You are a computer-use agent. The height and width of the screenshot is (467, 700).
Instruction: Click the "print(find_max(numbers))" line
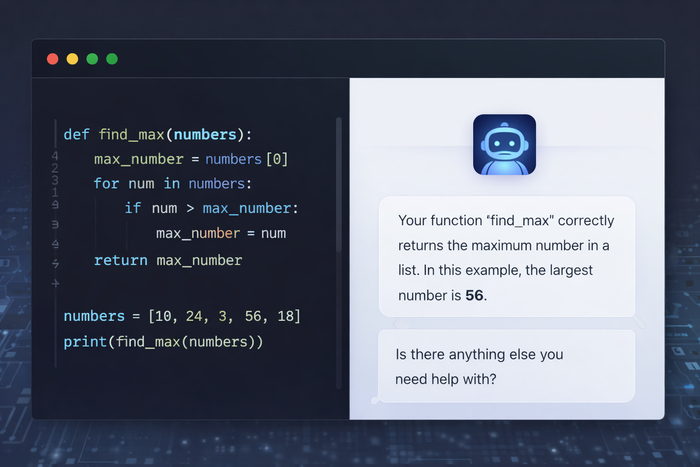[x=163, y=342]
